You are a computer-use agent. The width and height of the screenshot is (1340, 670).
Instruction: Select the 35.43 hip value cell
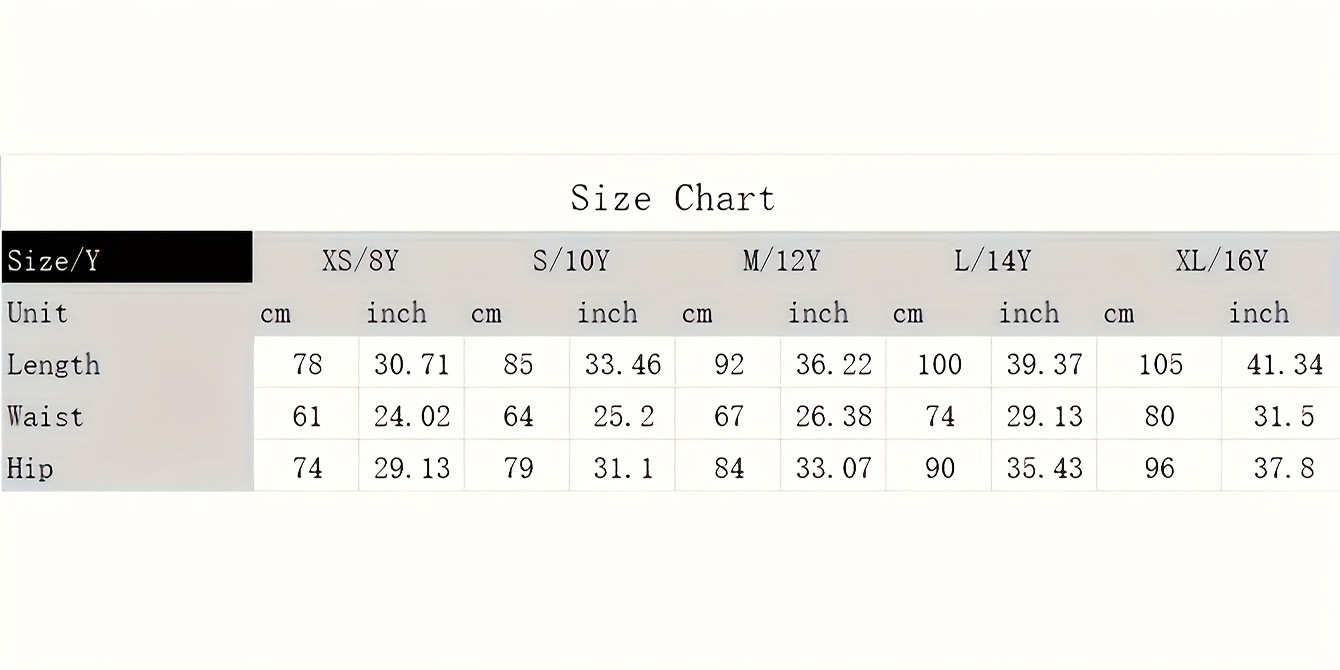coord(1044,467)
